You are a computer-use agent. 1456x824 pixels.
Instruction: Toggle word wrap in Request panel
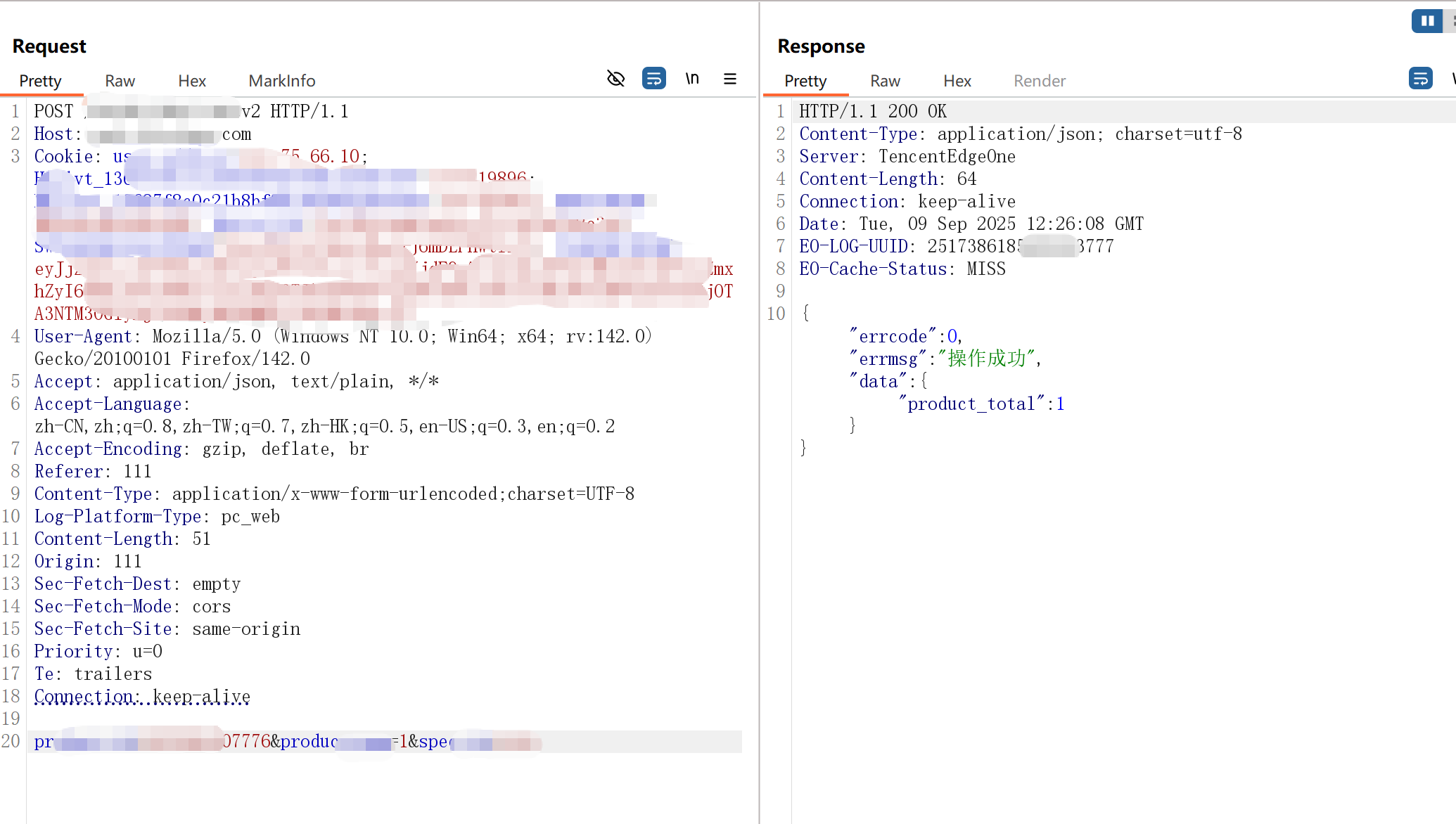point(653,79)
